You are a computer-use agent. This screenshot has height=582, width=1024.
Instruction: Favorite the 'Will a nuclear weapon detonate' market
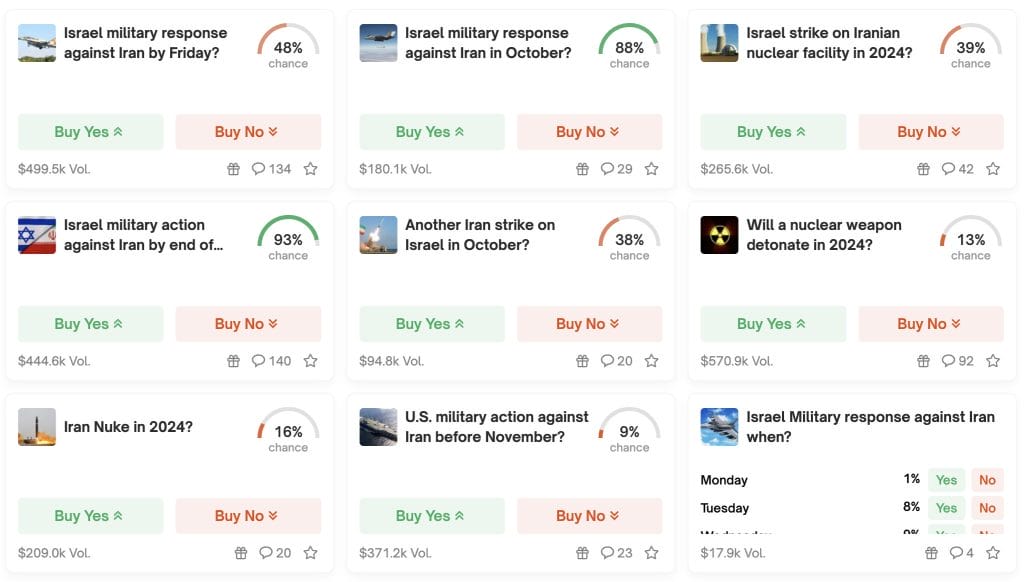click(x=993, y=361)
